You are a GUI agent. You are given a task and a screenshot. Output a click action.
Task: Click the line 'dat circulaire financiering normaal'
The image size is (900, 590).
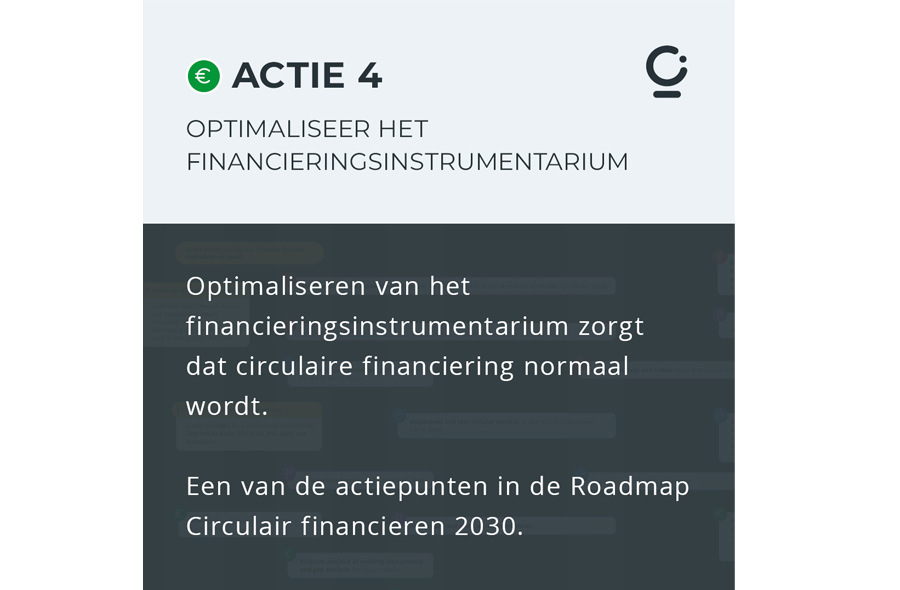click(x=408, y=366)
